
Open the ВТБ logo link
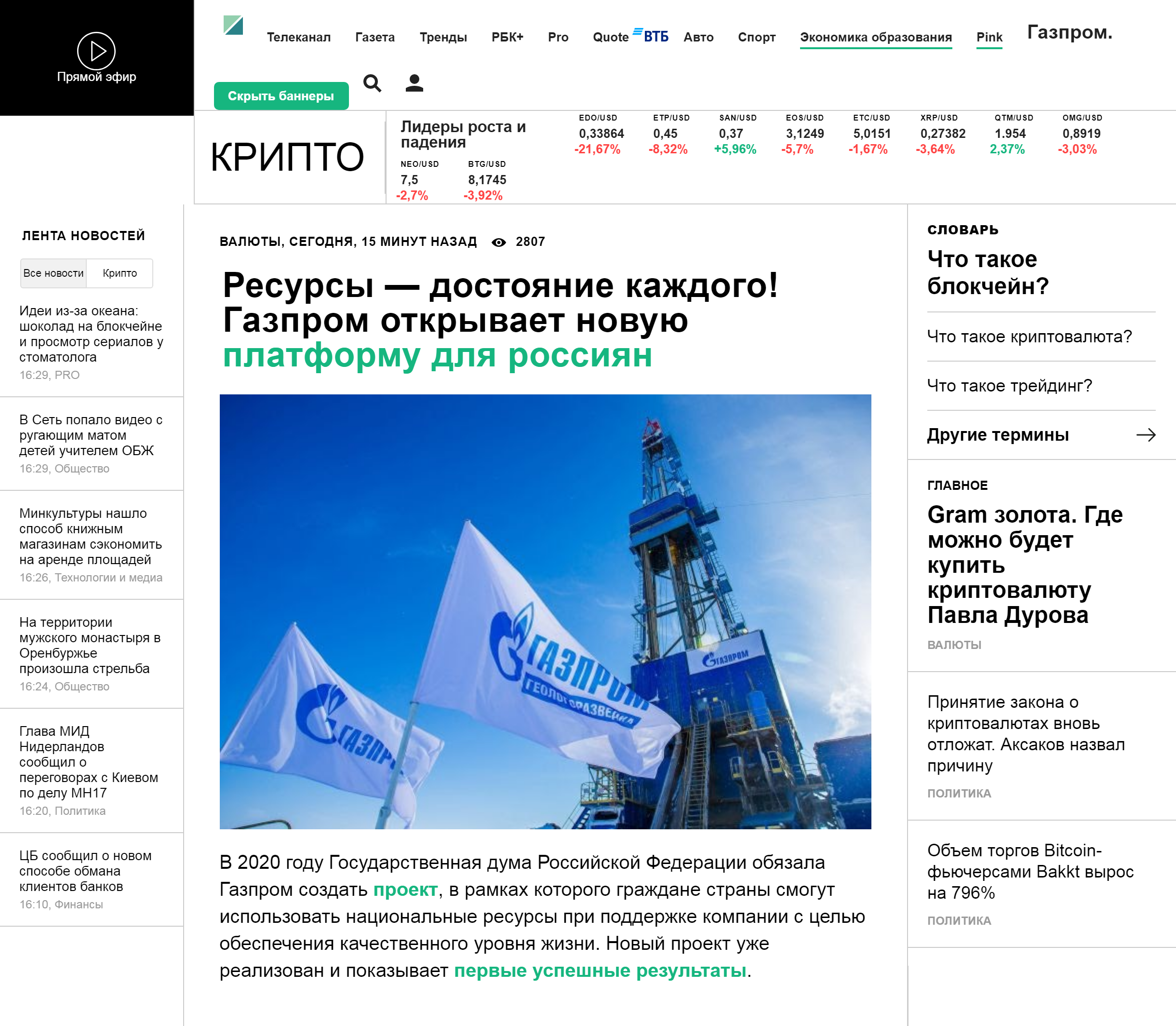point(651,36)
